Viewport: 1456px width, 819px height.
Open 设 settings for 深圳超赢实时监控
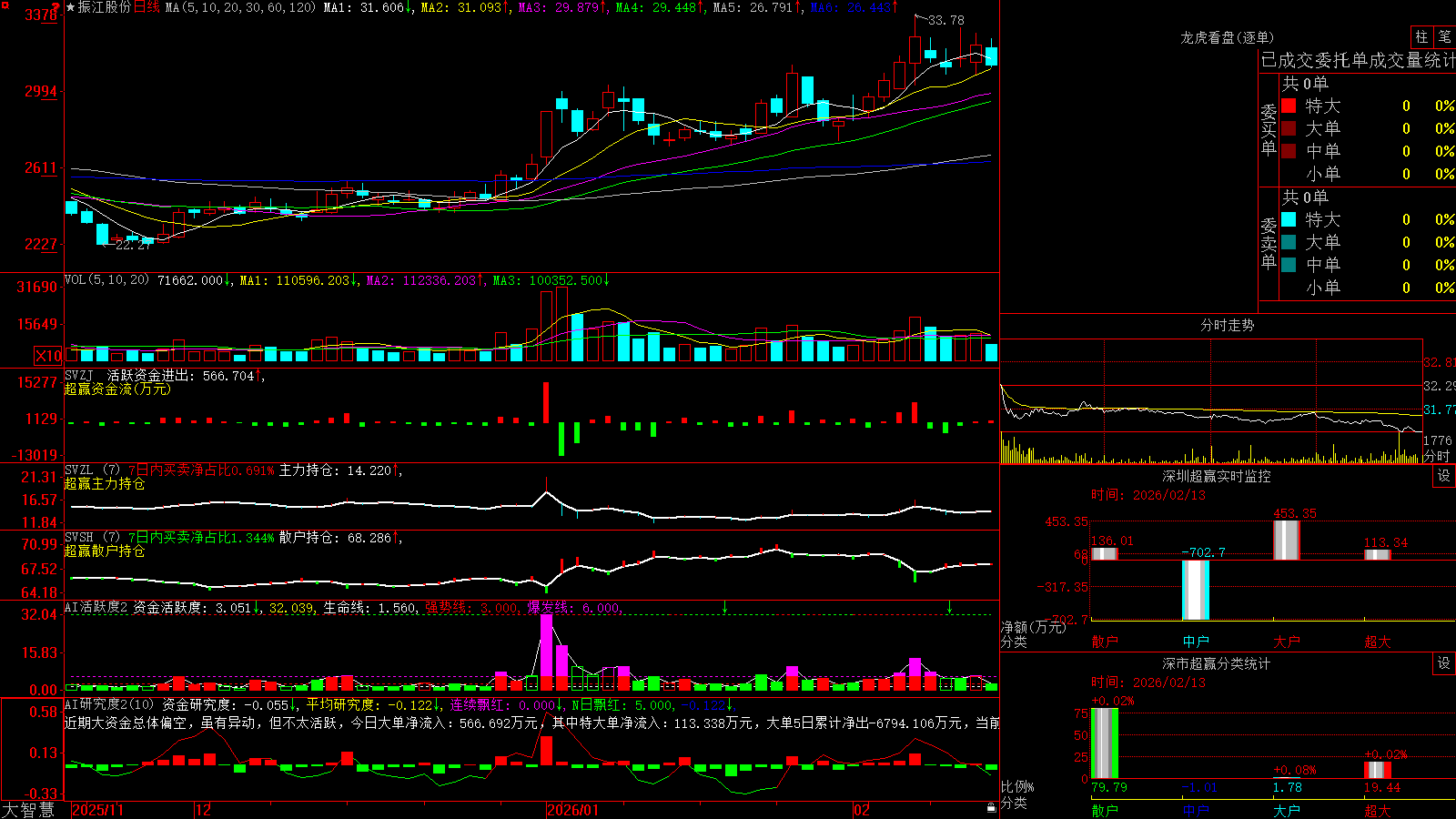coord(1444,476)
